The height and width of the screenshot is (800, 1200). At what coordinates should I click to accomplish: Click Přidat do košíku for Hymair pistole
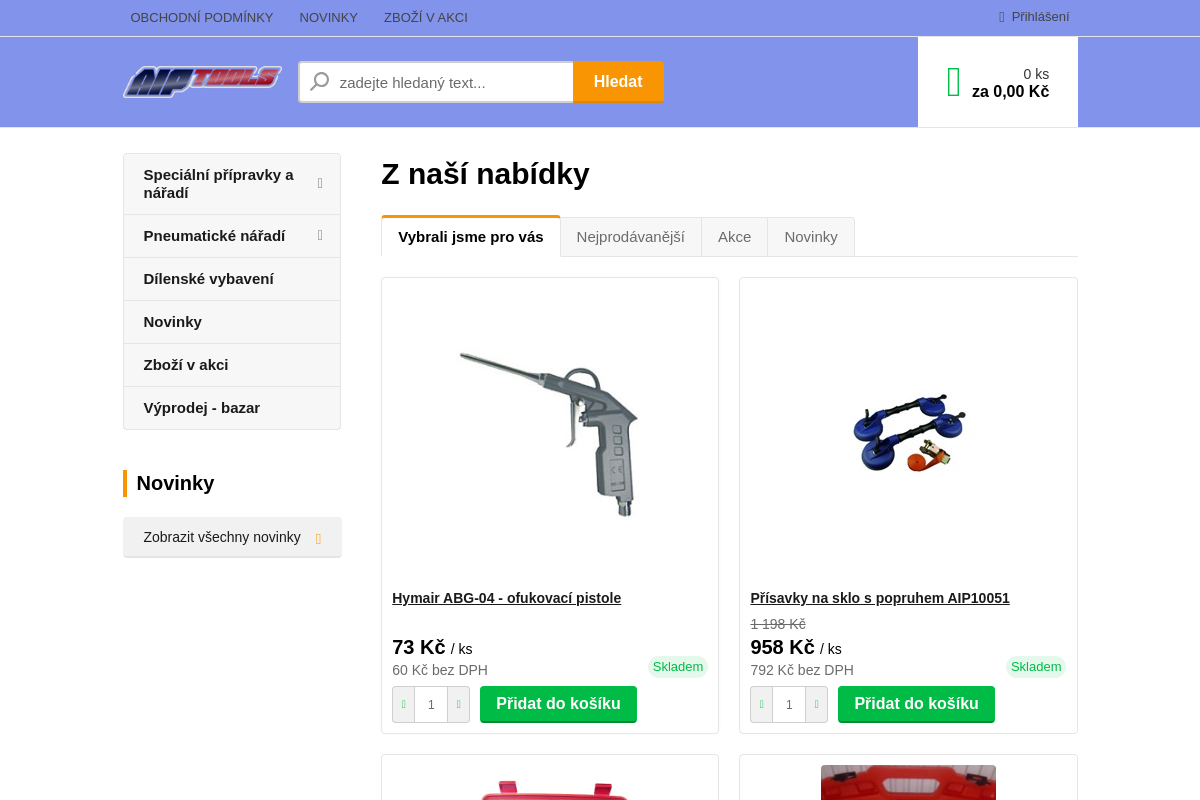558,704
